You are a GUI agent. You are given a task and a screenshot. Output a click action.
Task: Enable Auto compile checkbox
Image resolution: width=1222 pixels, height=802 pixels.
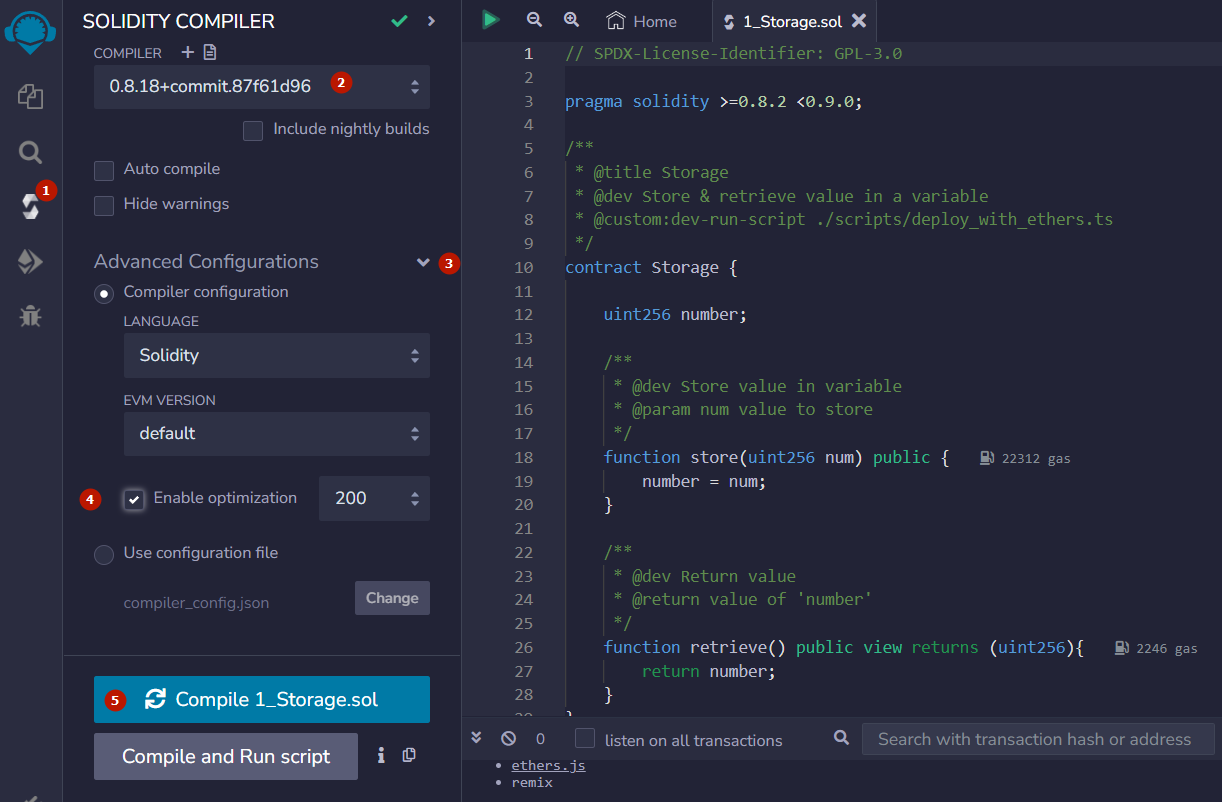tap(104, 170)
